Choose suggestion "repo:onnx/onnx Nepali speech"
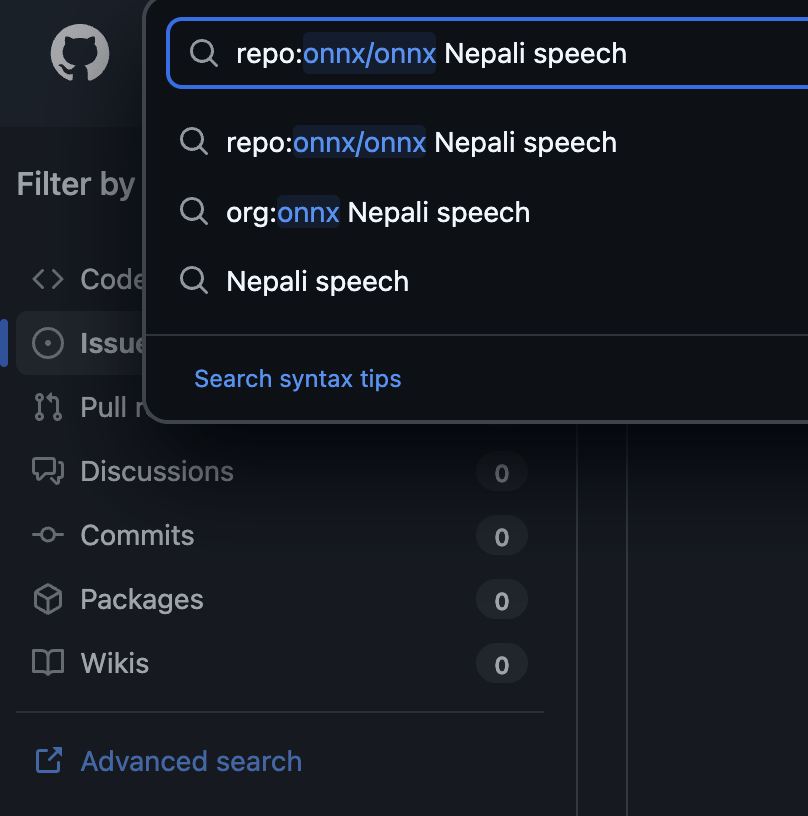808x816 pixels. [x=421, y=143]
